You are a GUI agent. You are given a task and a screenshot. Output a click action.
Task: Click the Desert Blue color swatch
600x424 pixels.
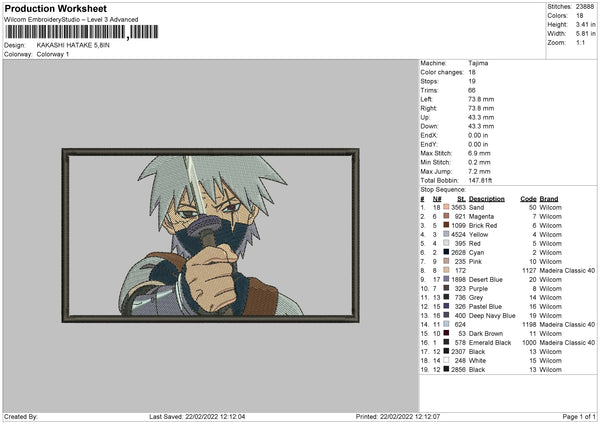[x=446, y=279]
